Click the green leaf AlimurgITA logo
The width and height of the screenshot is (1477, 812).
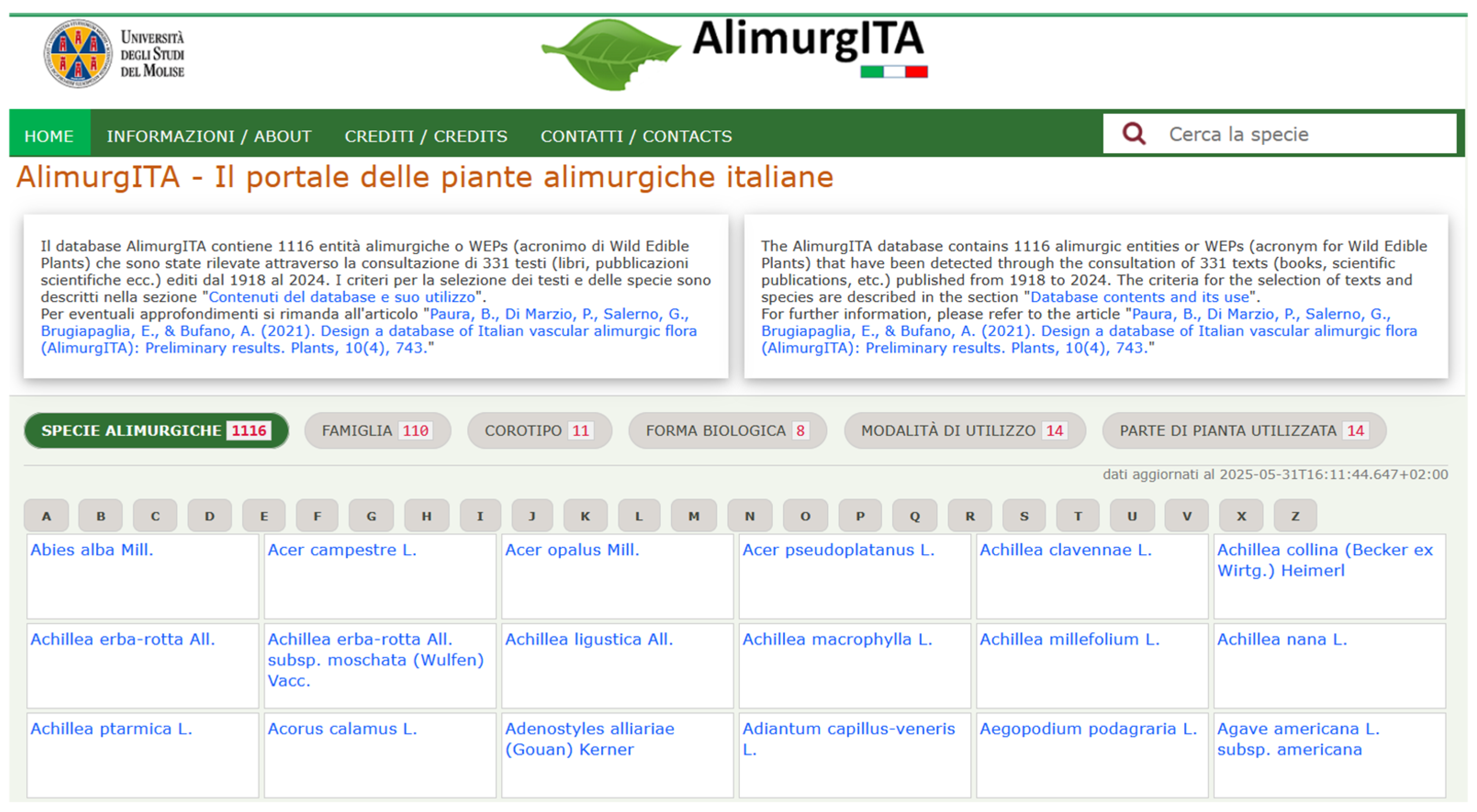[x=610, y=55]
